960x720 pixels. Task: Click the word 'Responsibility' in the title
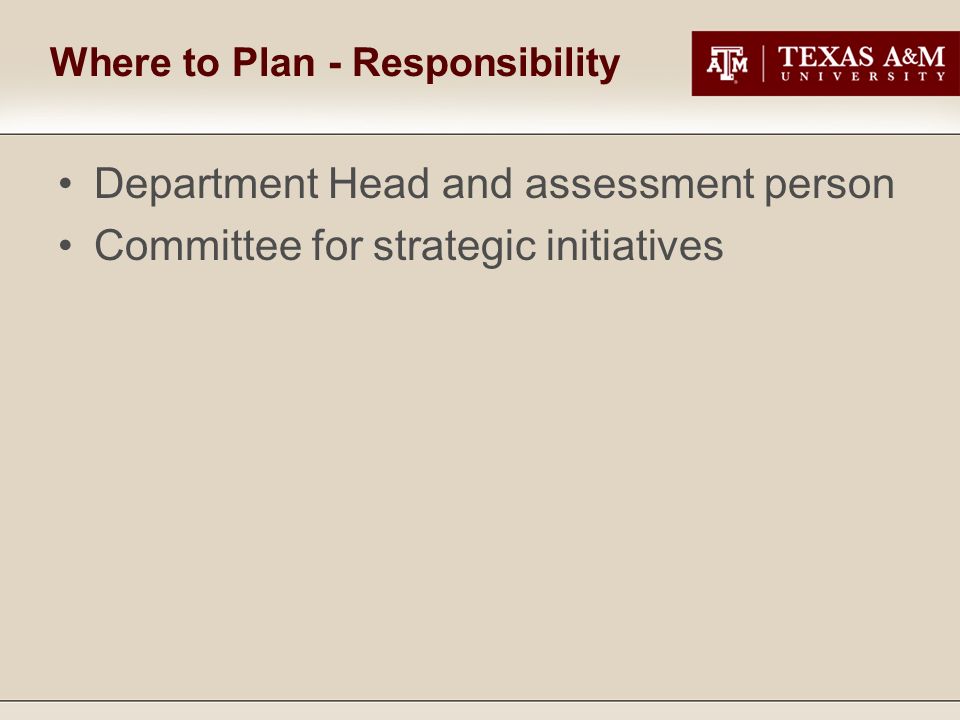pos(487,63)
